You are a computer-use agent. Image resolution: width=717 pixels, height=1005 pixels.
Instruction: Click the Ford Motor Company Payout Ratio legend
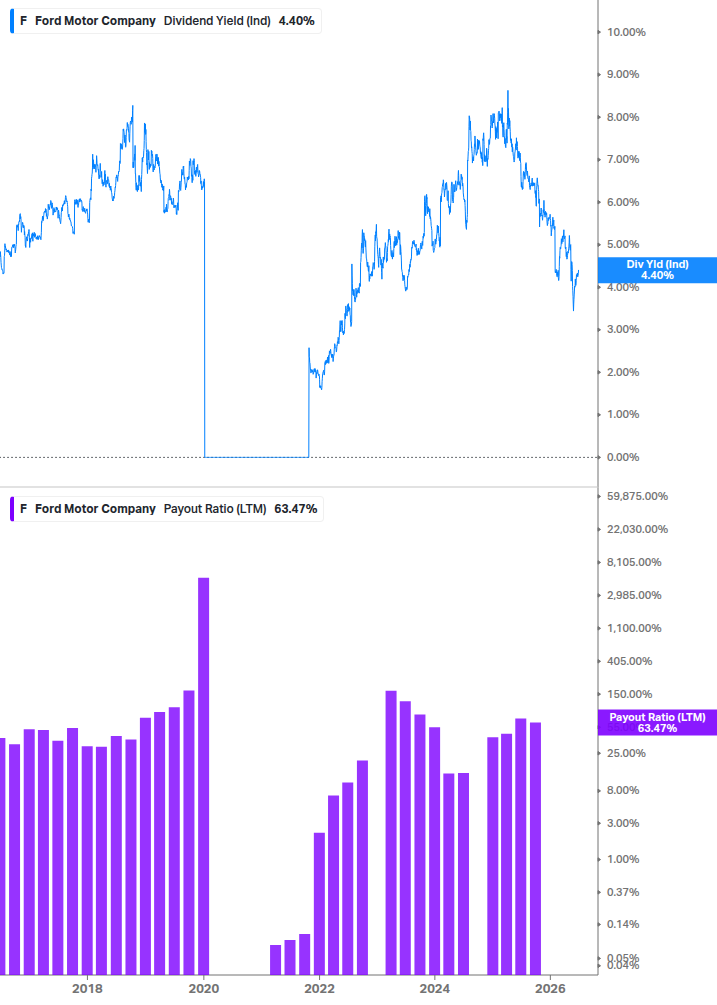[x=167, y=509]
